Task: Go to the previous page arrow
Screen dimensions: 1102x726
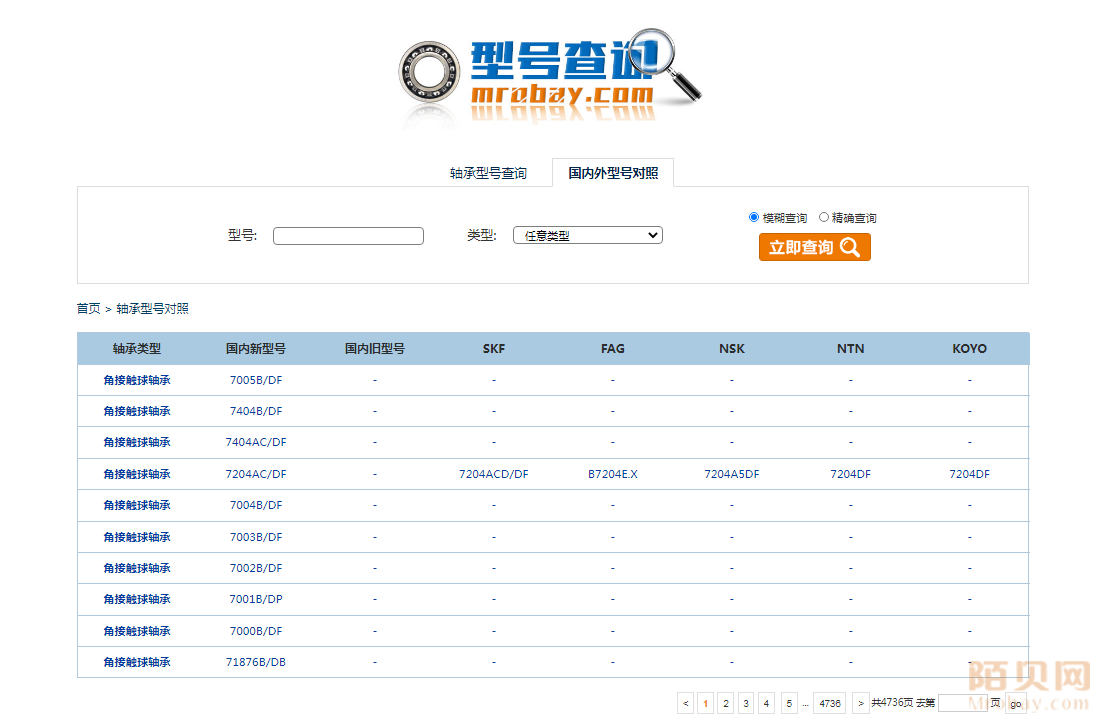Action: click(x=685, y=703)
